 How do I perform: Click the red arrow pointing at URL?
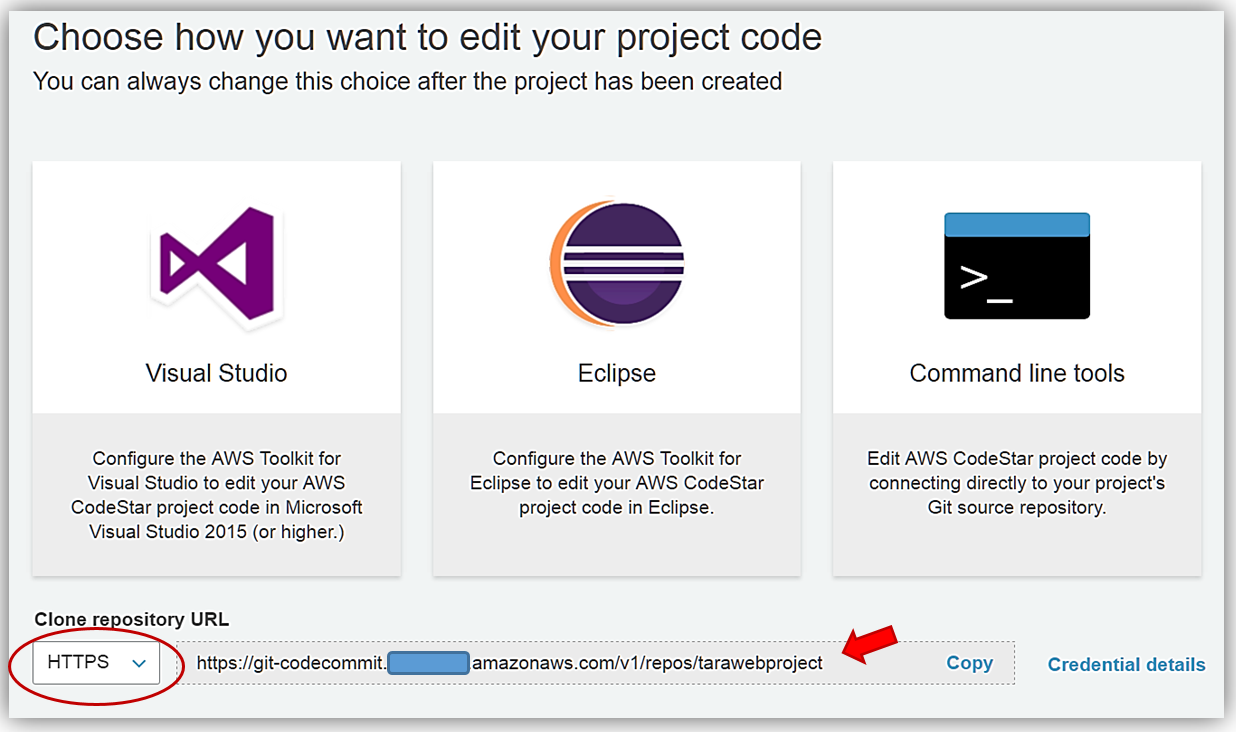pos(869,643)
